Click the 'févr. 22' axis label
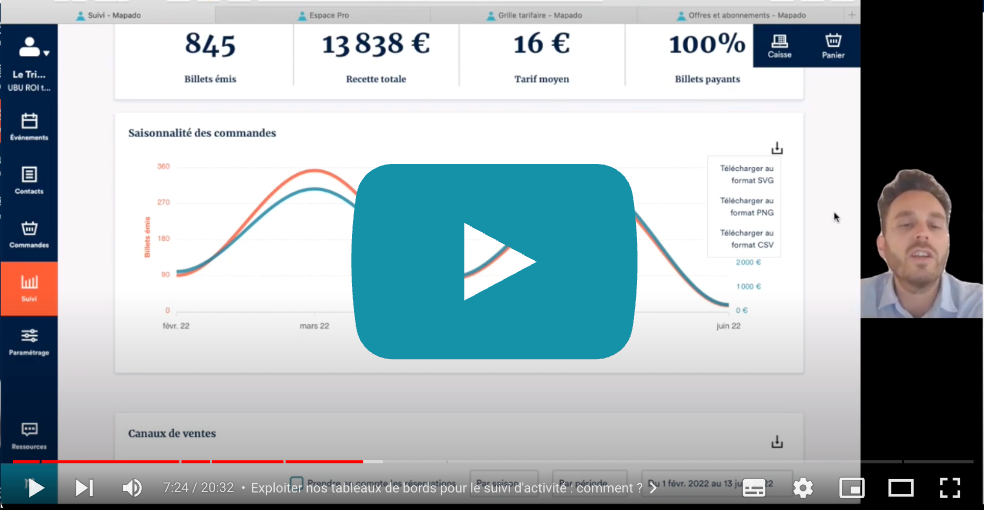 (176, 326)
